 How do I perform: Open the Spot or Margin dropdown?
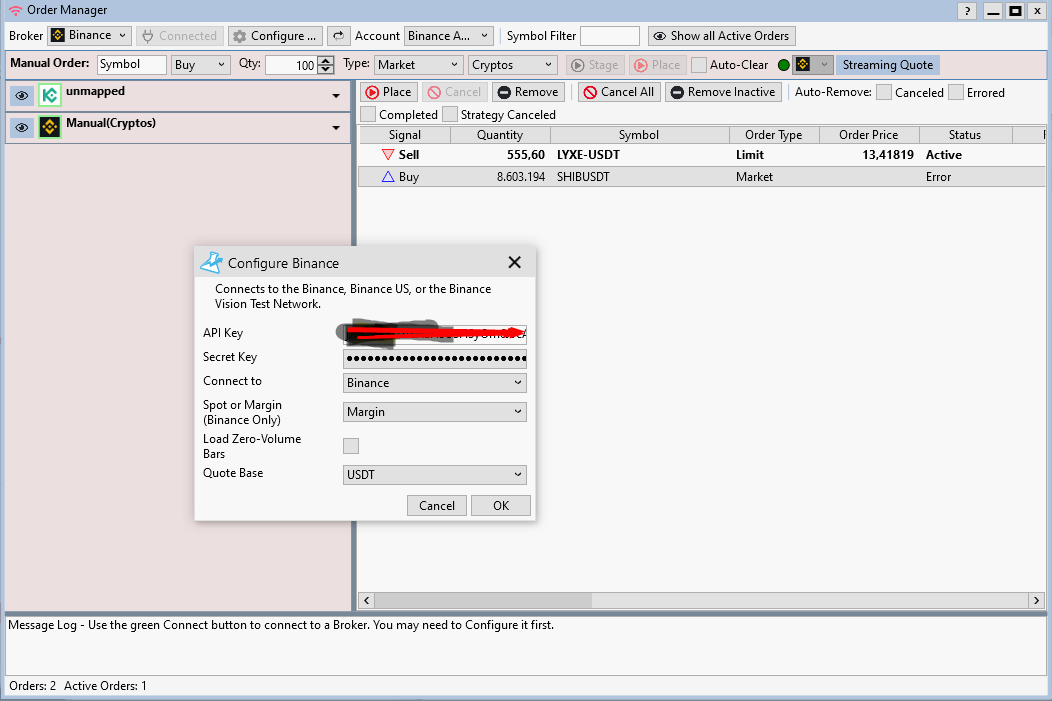(x=434, y=412)
